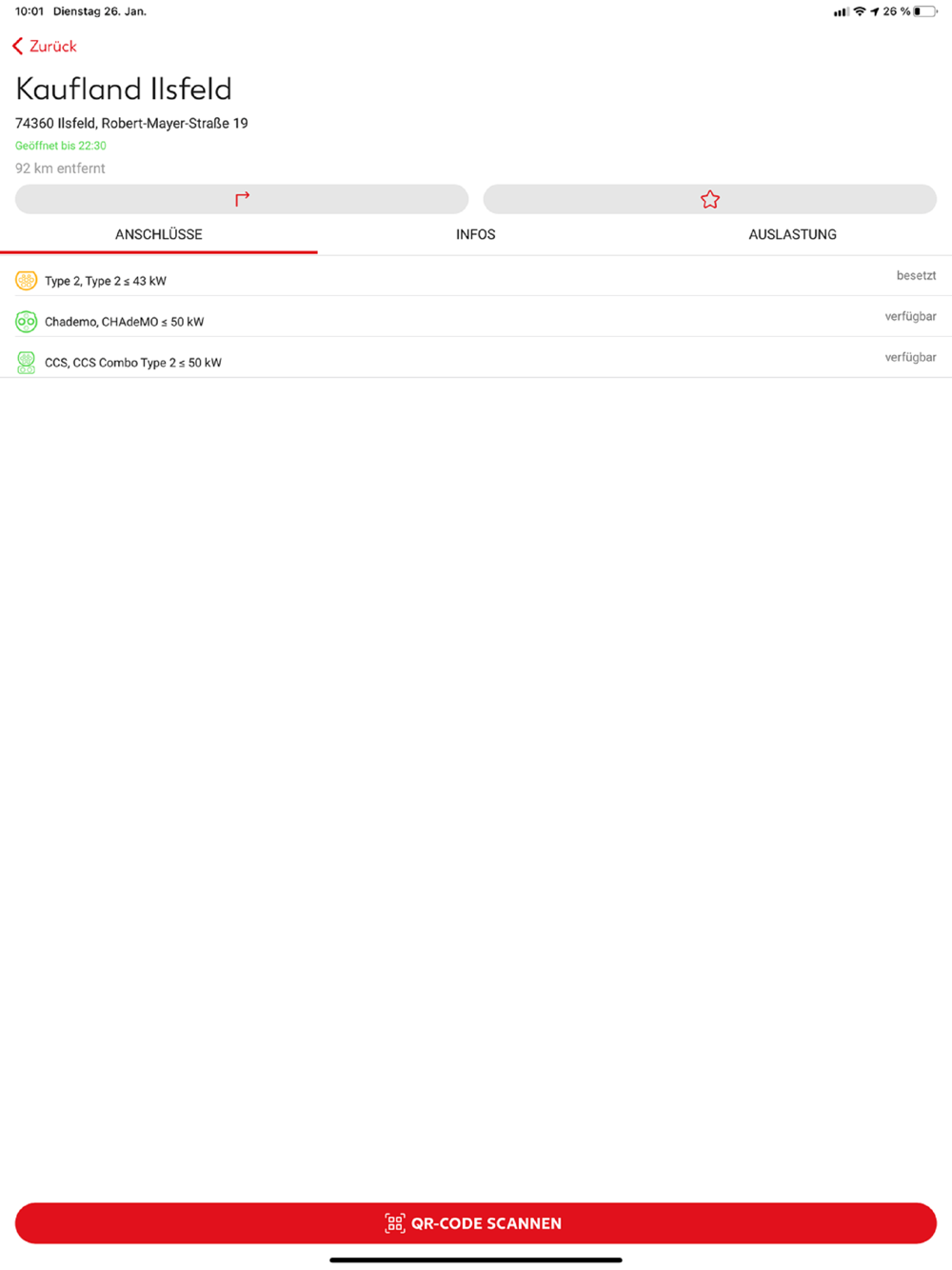Tap the QR code scanner icon

[x=395, y=1223]
